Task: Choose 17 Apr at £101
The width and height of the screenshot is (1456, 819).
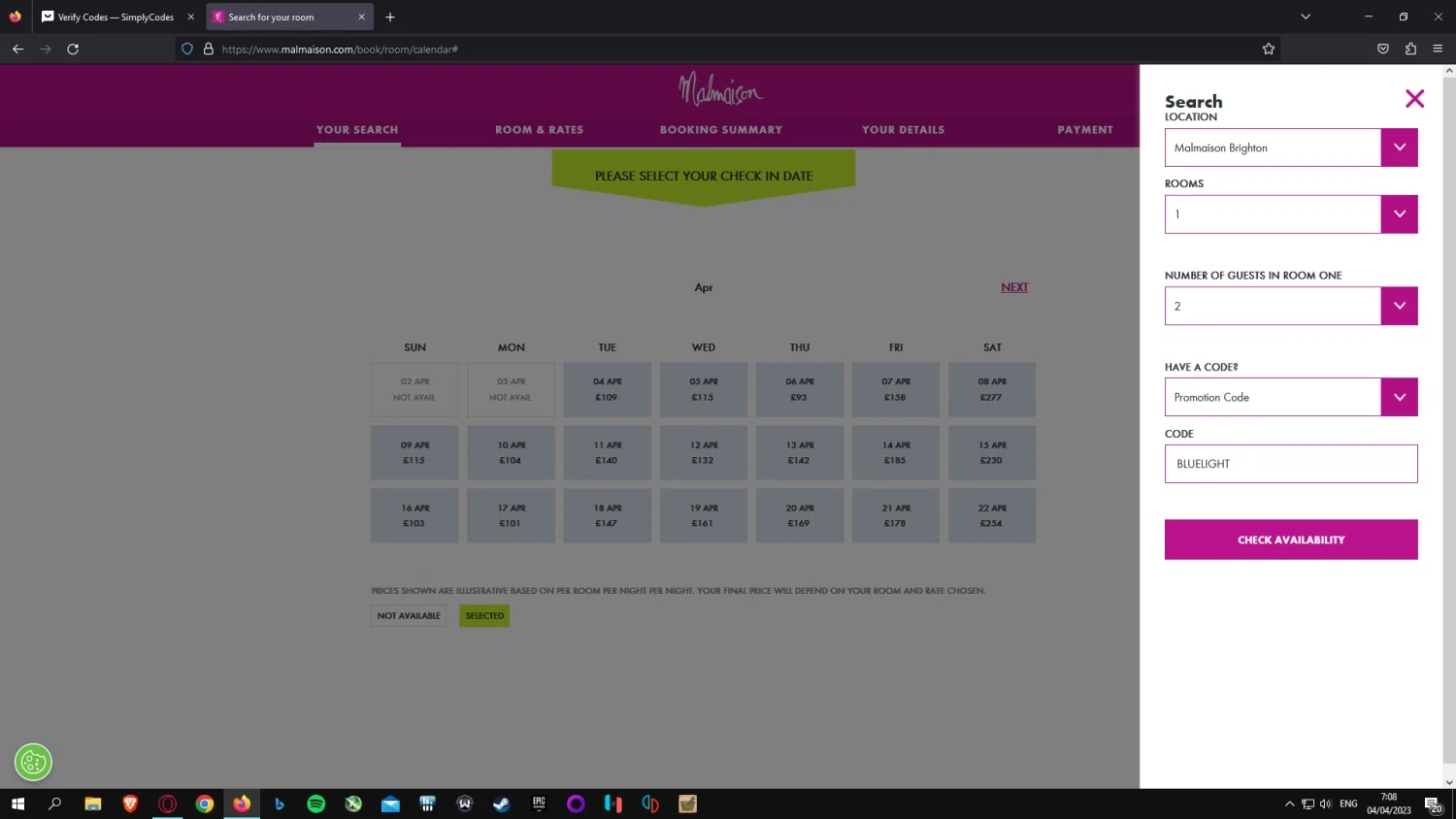Action: 512,515
